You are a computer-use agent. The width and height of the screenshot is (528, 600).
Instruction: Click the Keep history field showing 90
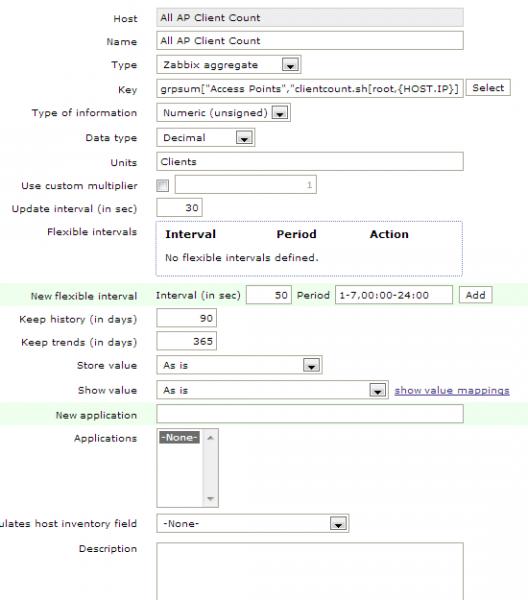[186, 318]
